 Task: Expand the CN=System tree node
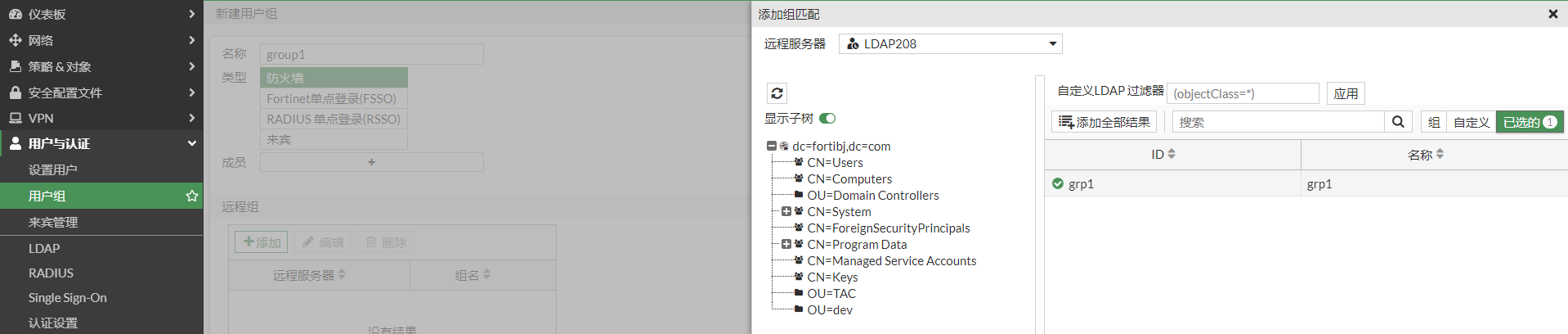pyautogui.click(x=786, y=211)
